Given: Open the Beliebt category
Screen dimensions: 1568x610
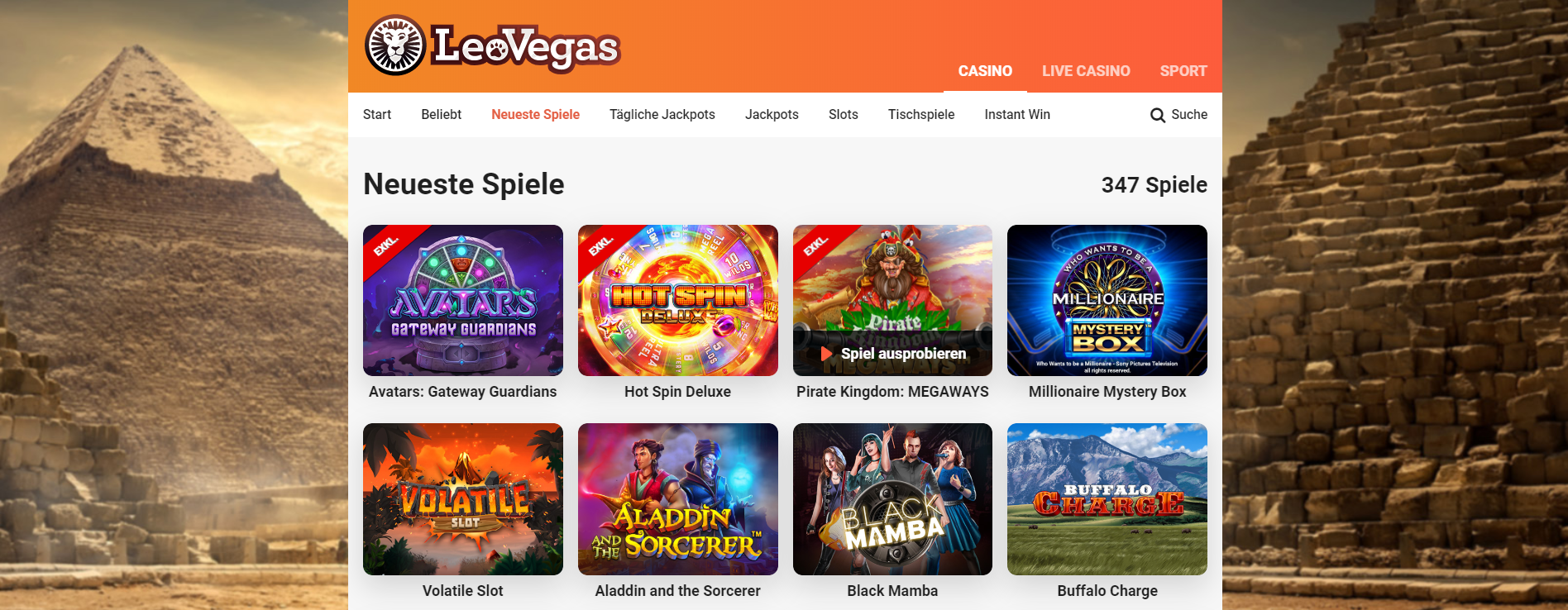Looking at the screenshot, I should click(442, 115).
